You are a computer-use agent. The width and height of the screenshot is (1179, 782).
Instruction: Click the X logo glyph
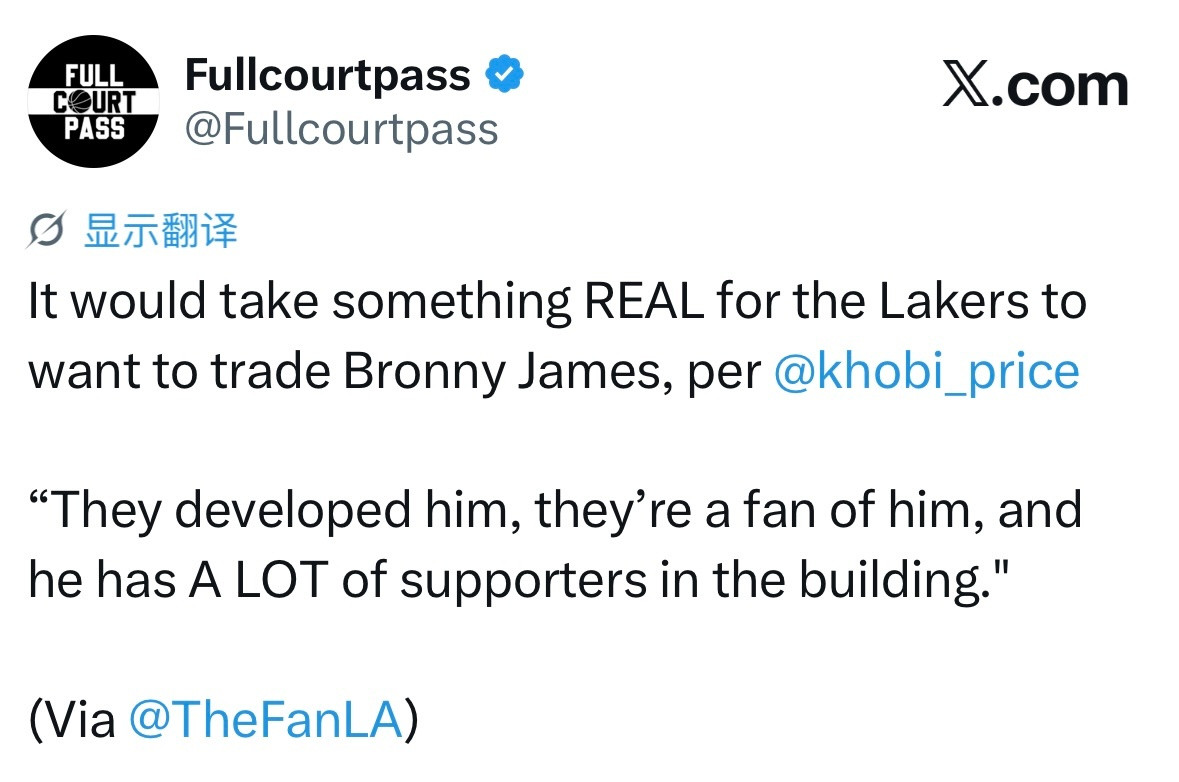(x=966, y=84)
